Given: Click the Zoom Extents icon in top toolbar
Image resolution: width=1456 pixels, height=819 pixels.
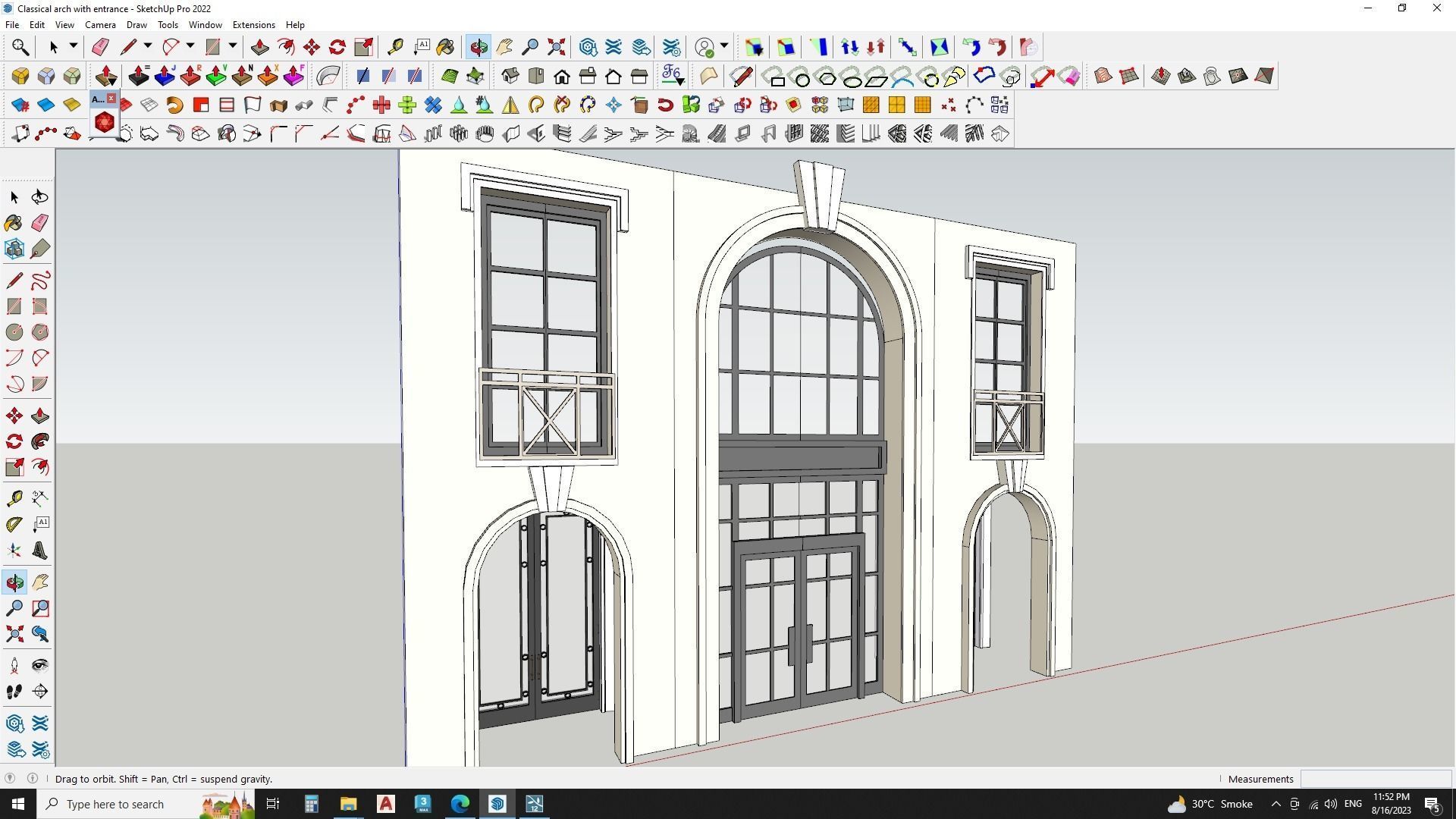Looking at the screenshot, I should pos(556,47).
